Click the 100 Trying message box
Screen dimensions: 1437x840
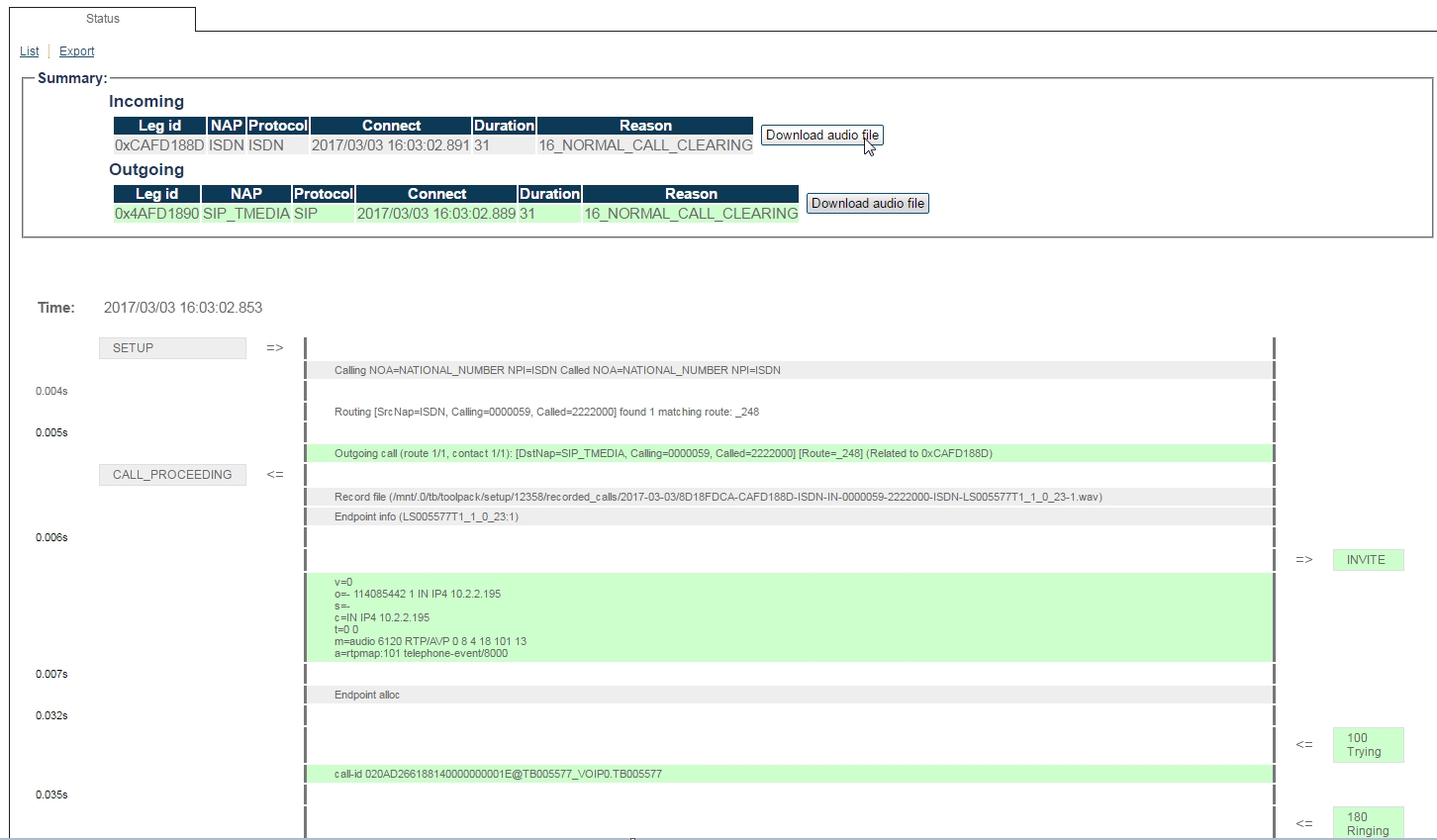tap(1367, 745)
